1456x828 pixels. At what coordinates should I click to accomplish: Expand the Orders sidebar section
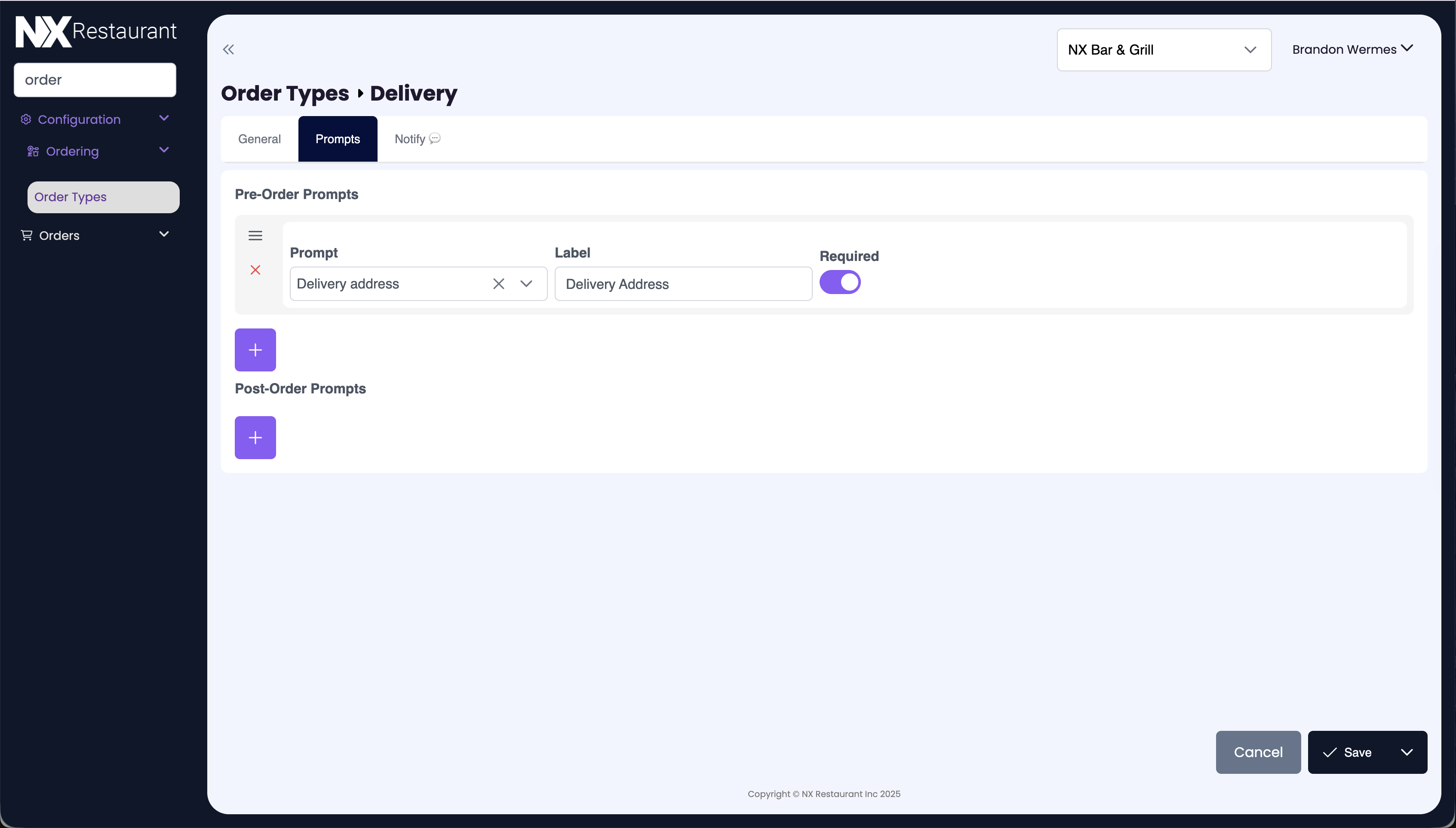[x=164, y=234]
